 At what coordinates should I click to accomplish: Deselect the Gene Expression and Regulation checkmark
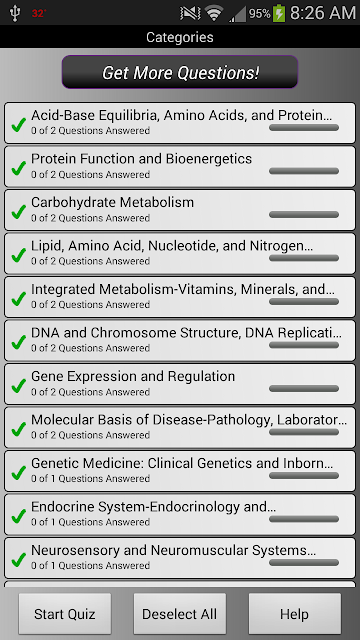(18, 386)
